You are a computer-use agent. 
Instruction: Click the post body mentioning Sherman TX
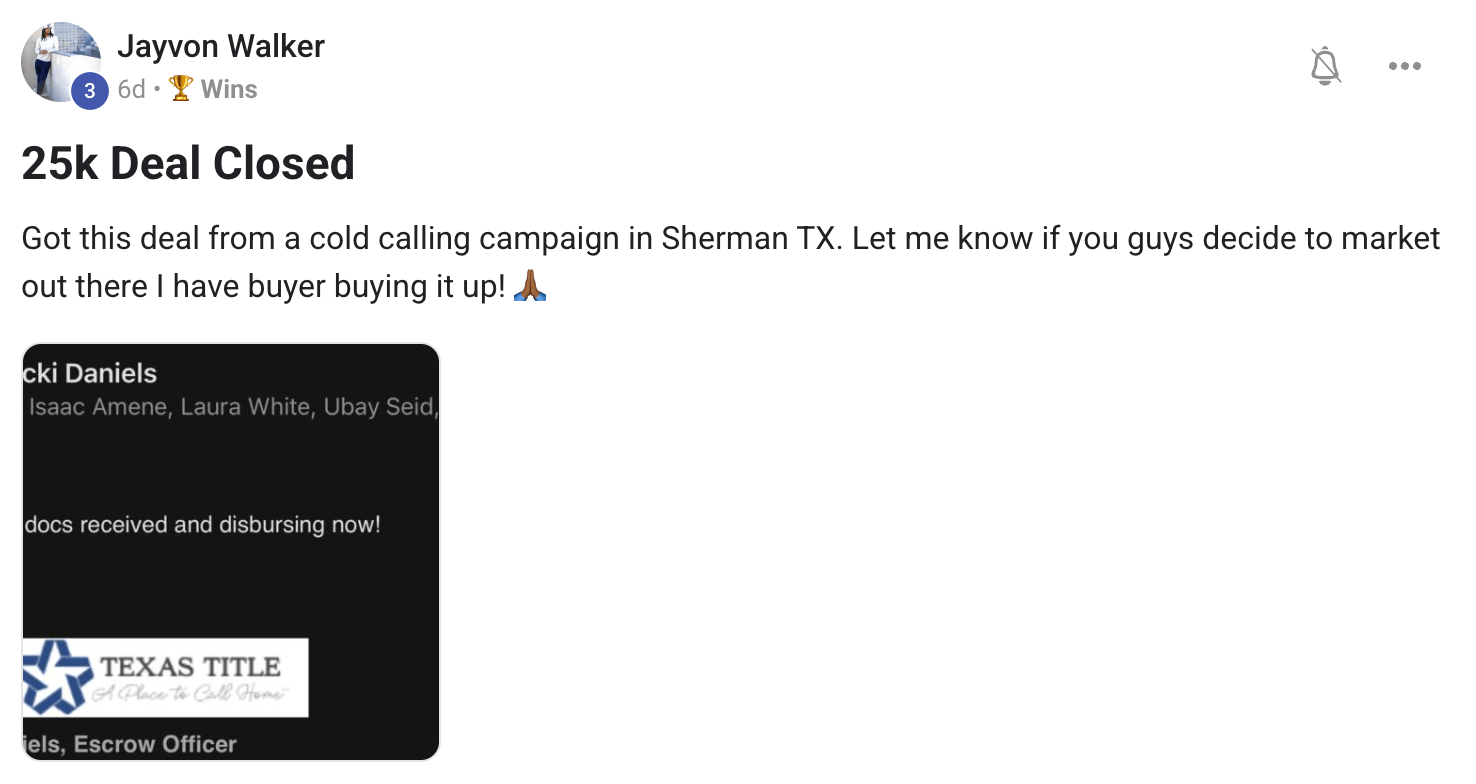731,262
